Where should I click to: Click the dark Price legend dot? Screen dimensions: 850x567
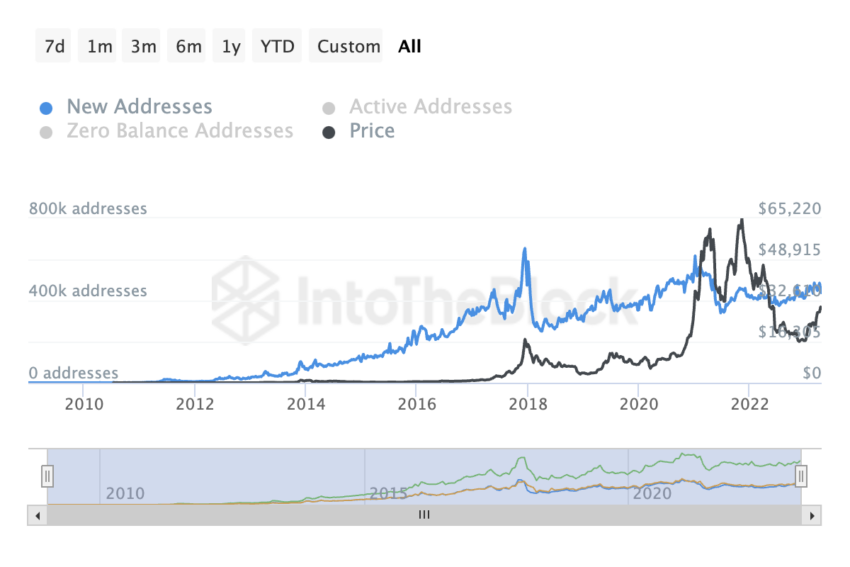(329, 132)
